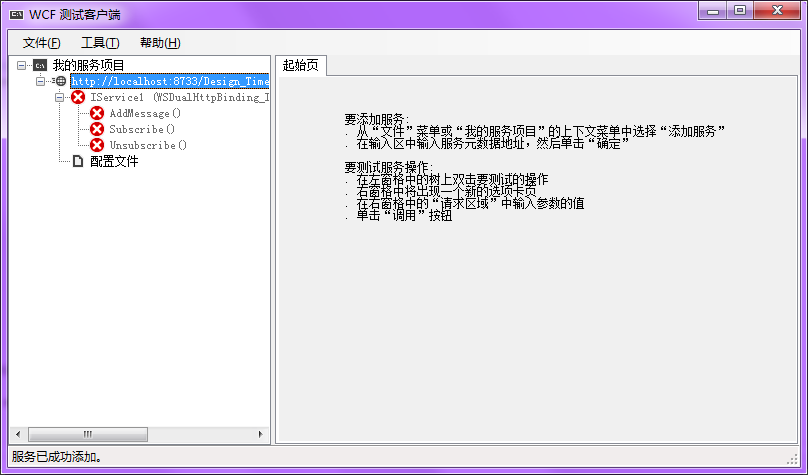This screenshot has height=475, width=808.
Task: Click the 单击“调用”按钮 instruction line
Action: [404, 215]
